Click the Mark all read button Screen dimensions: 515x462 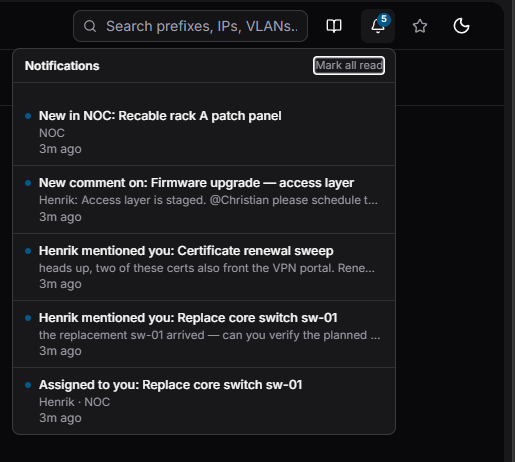[x=349, y=65]
